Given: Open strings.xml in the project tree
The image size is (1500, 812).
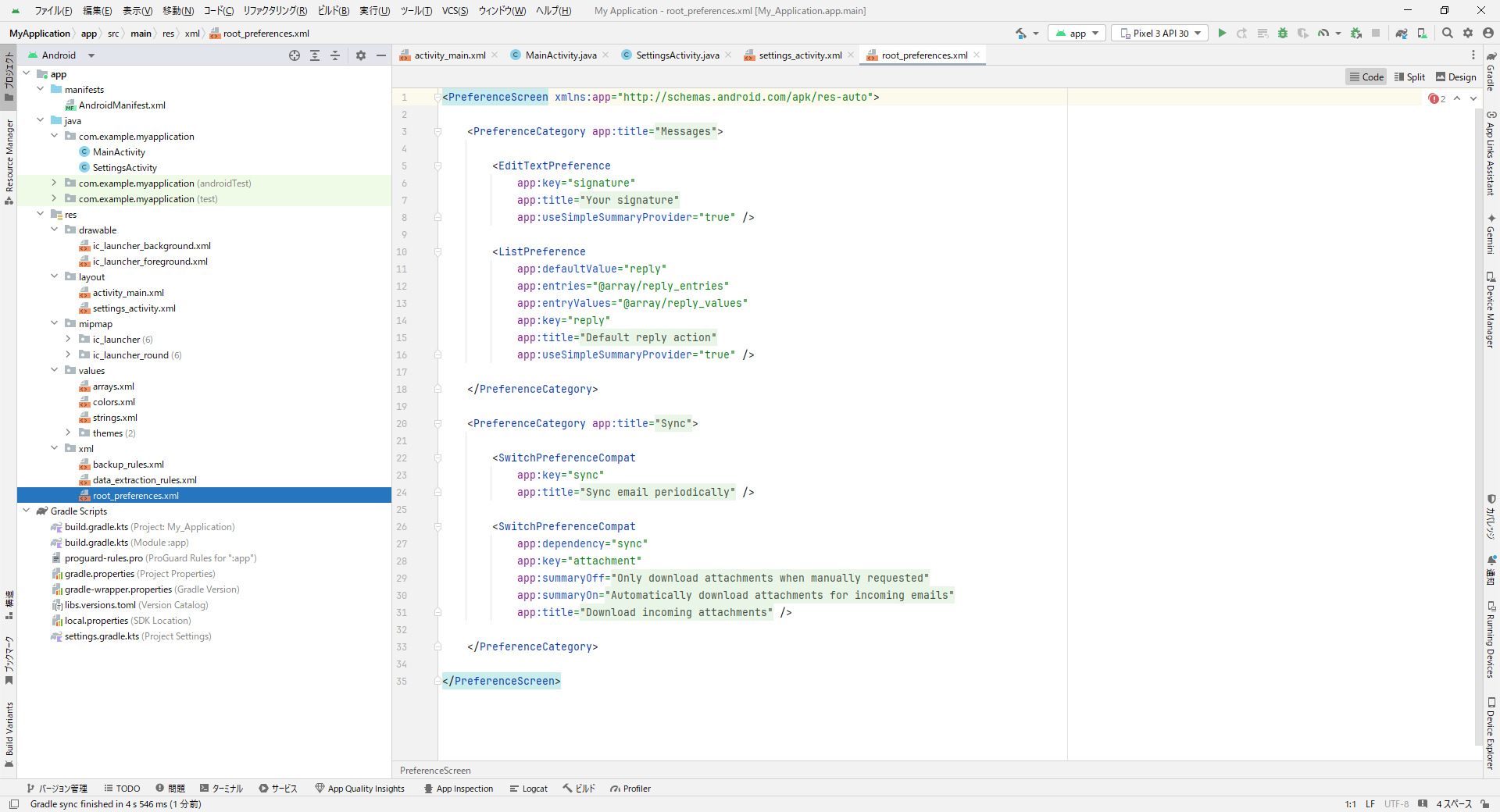Looking at the screenshot, I should tap(115, 418).
